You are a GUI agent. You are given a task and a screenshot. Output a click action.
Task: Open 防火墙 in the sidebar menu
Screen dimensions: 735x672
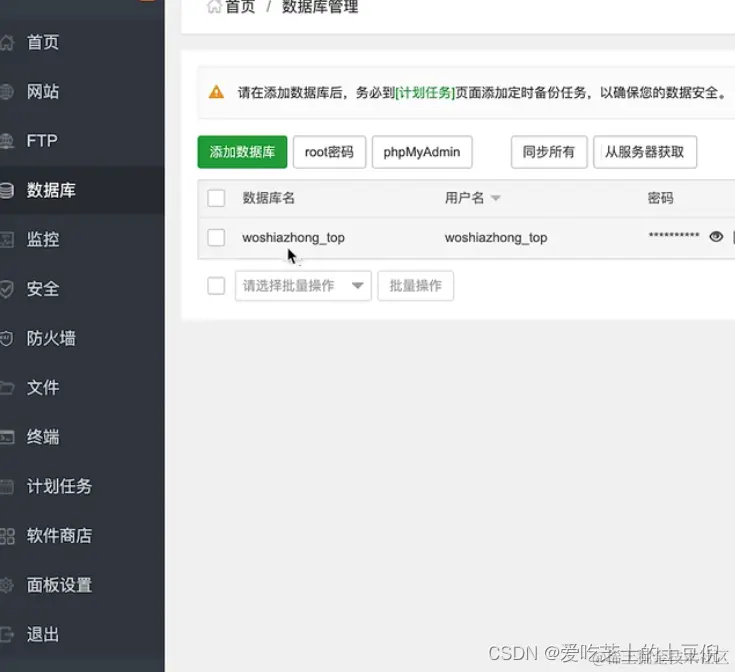(51, 338)
